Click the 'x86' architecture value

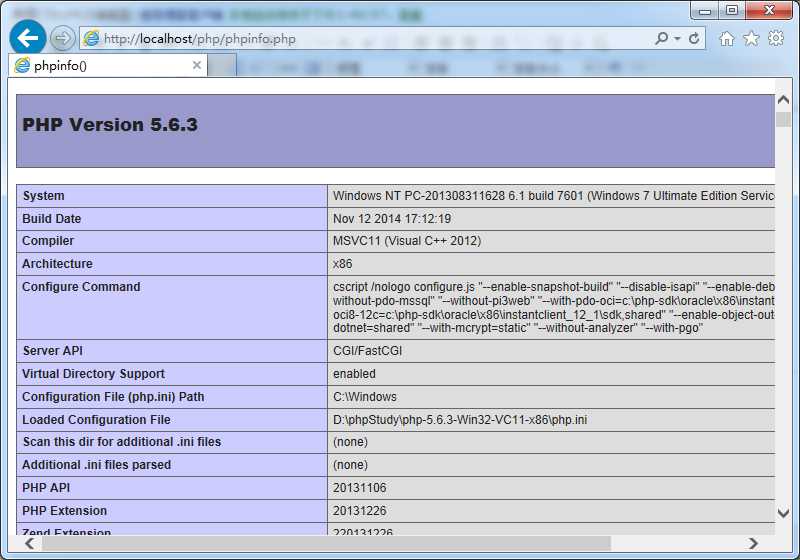tap(342, 264)
